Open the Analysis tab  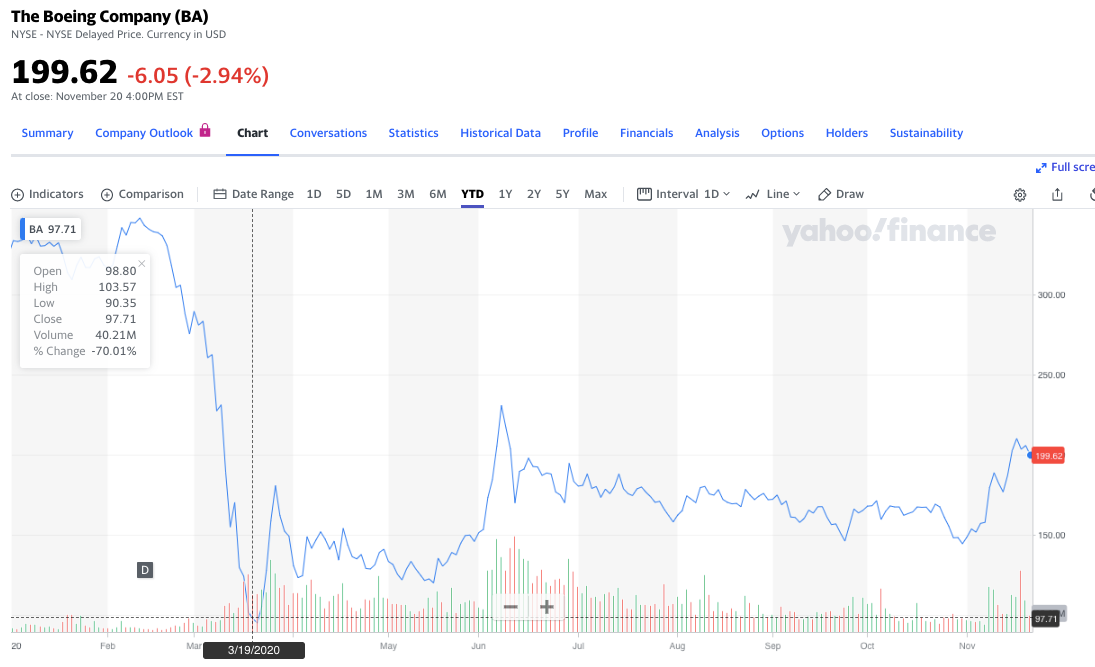click(717, 133)
